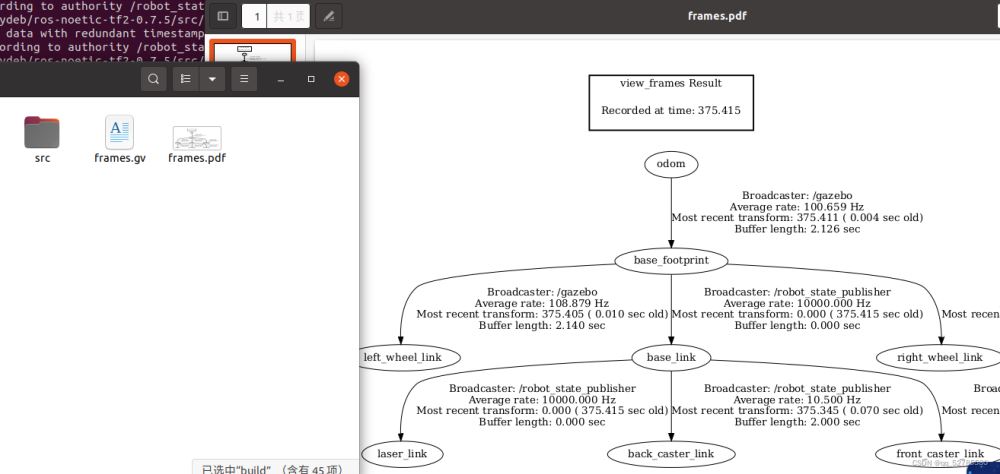
Task: Open the file manager hamburger menu
Action: [244, 79]
